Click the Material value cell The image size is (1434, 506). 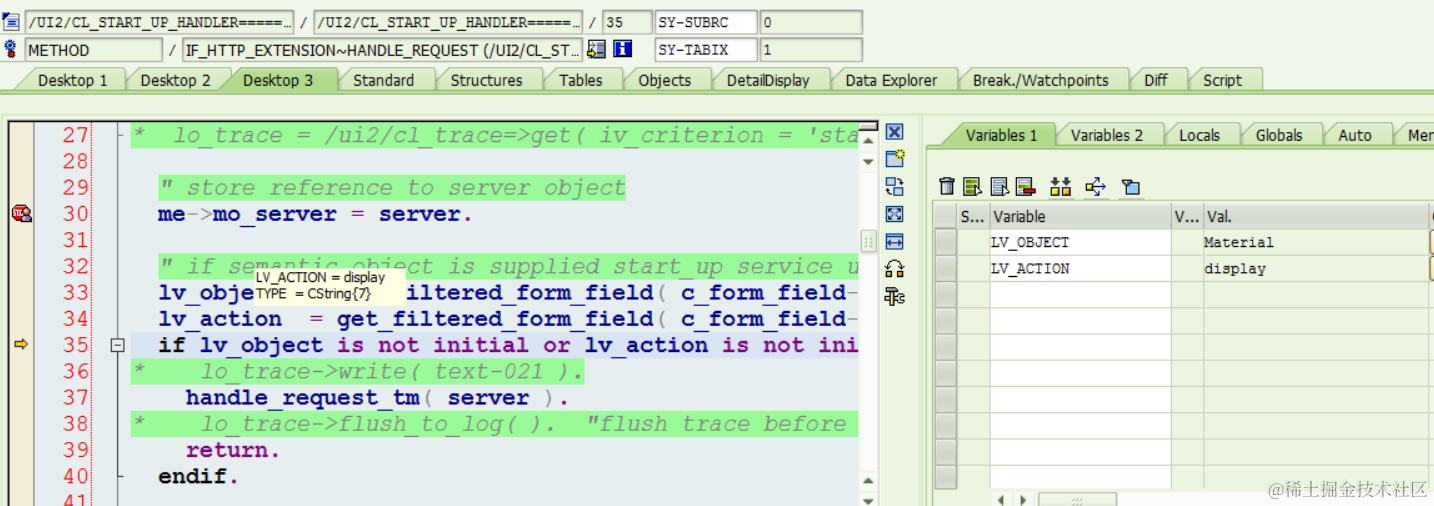click(1316, 242)
